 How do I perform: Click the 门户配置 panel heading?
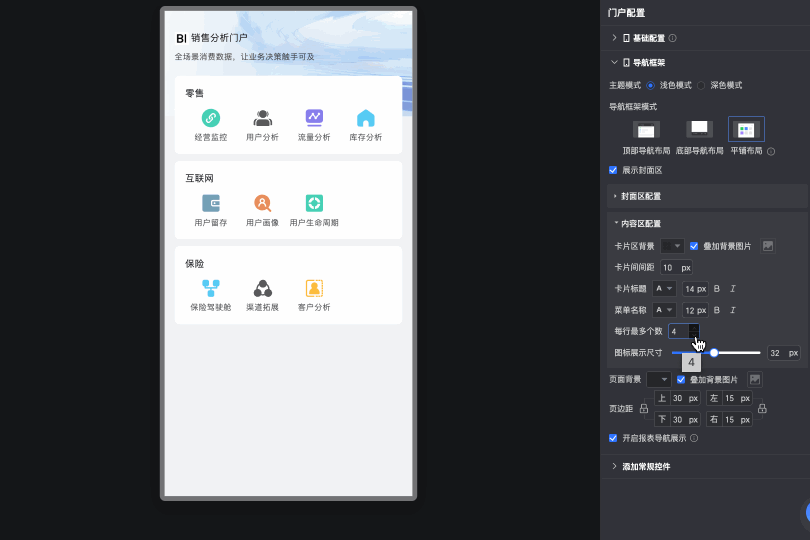pos(627,13)
